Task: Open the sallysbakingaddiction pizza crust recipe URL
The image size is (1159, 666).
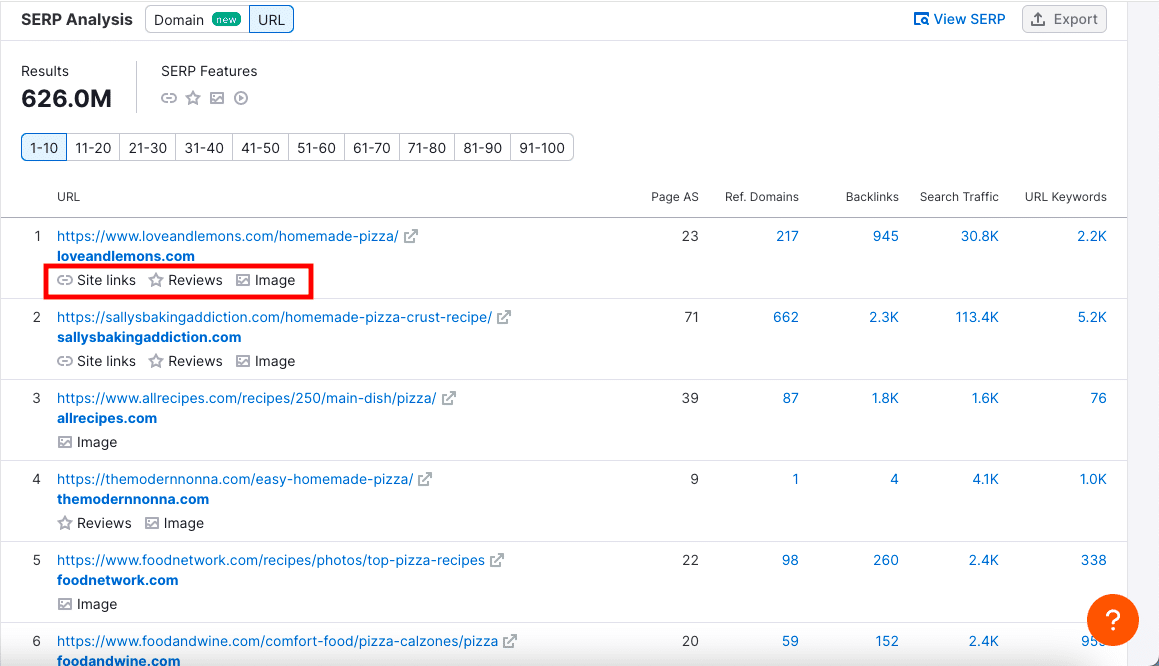Action: pyautogui.click(x=274, y=317)
